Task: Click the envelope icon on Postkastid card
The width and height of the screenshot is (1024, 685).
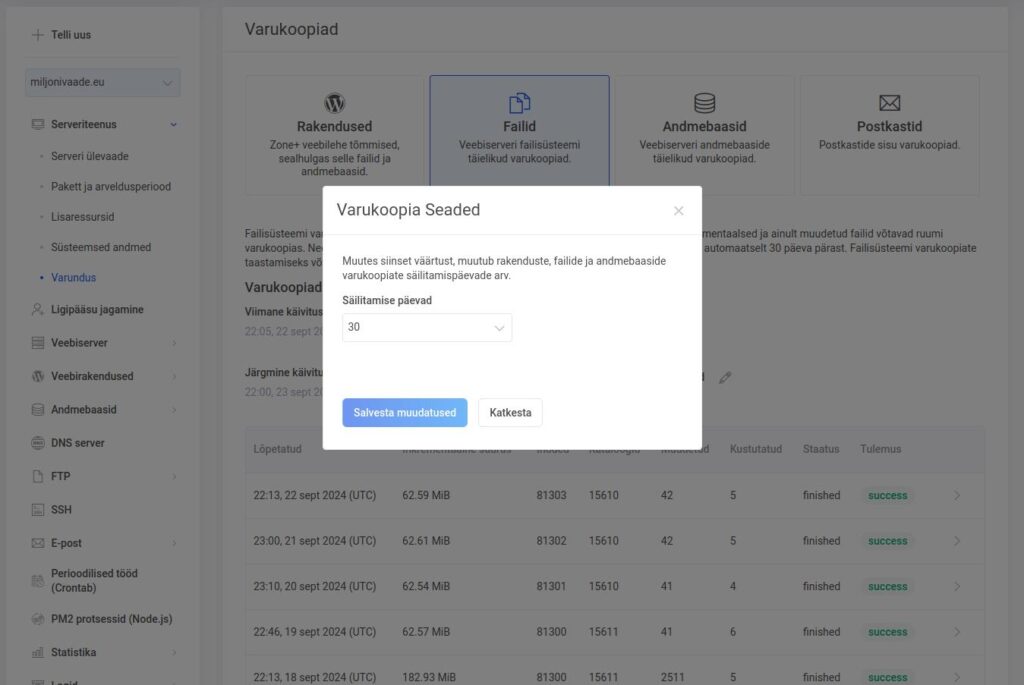Action: click(889, 103)
